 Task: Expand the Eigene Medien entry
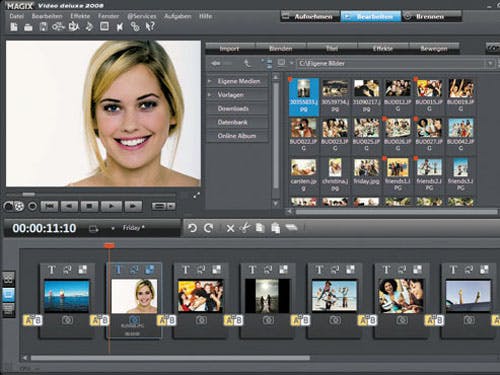[x=209, y=81]
